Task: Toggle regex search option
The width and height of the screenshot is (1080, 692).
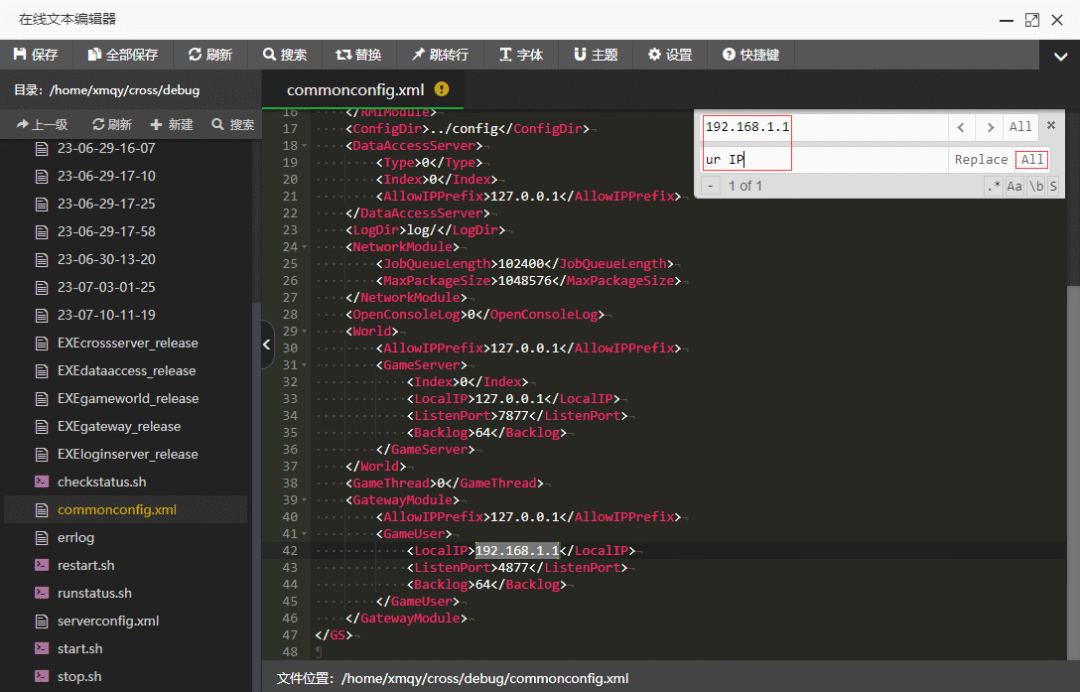Action: [x=993, y=186]
